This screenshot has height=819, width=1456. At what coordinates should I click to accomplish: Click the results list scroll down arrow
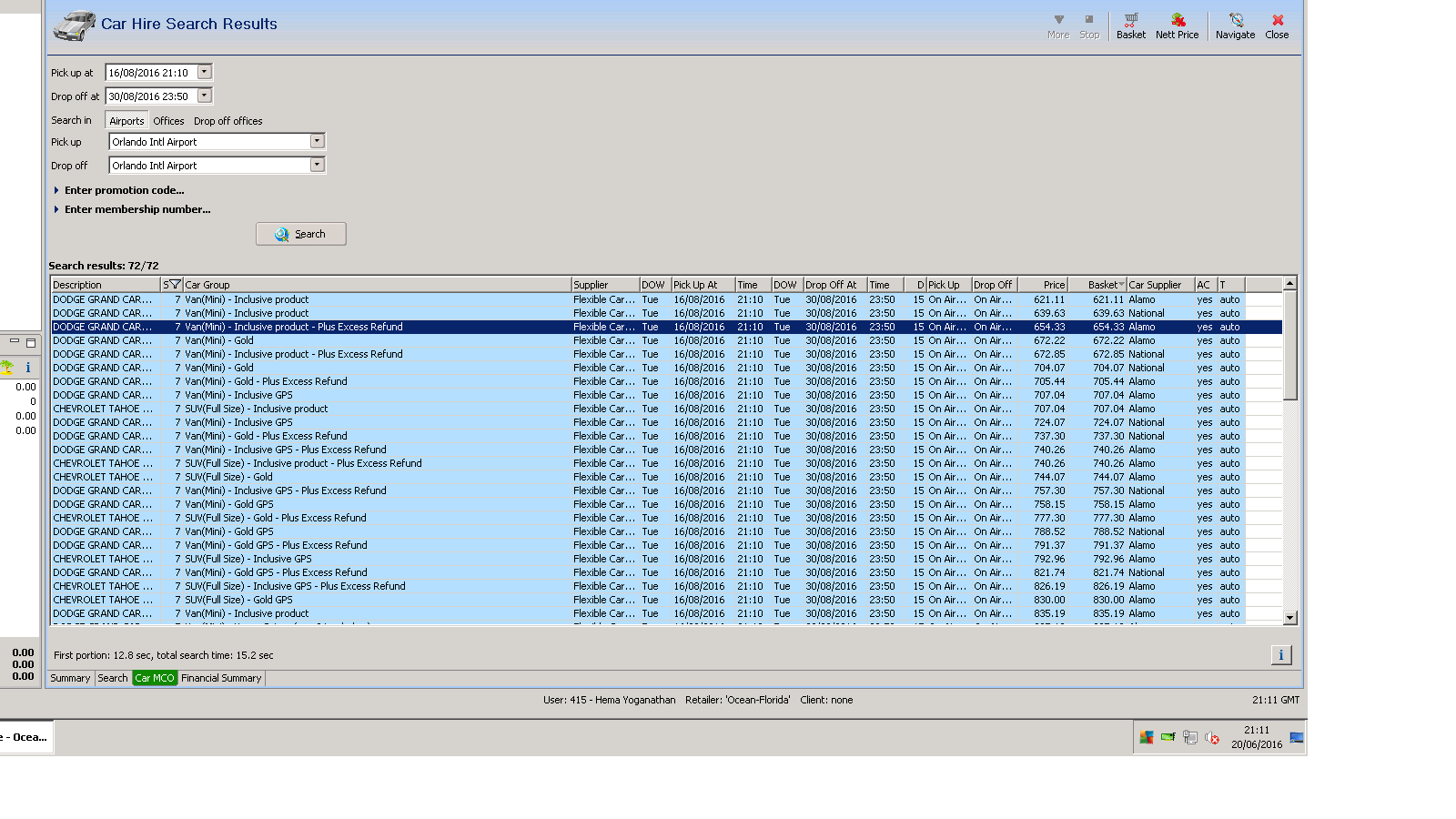1289,617
